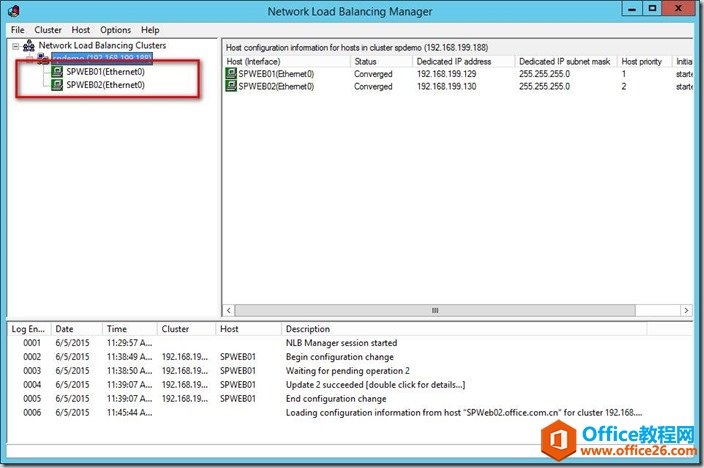Click the SPWEB01 host icon in tree
704x468 pixels.
(57, 71)
